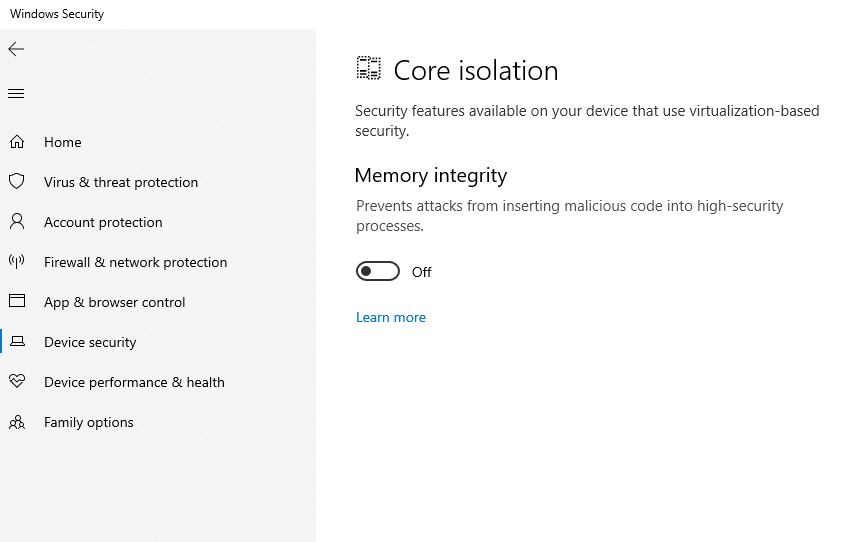This screenshot has height=542, width=863.
Task: Select the Family options label
Action: click(89, 422)
